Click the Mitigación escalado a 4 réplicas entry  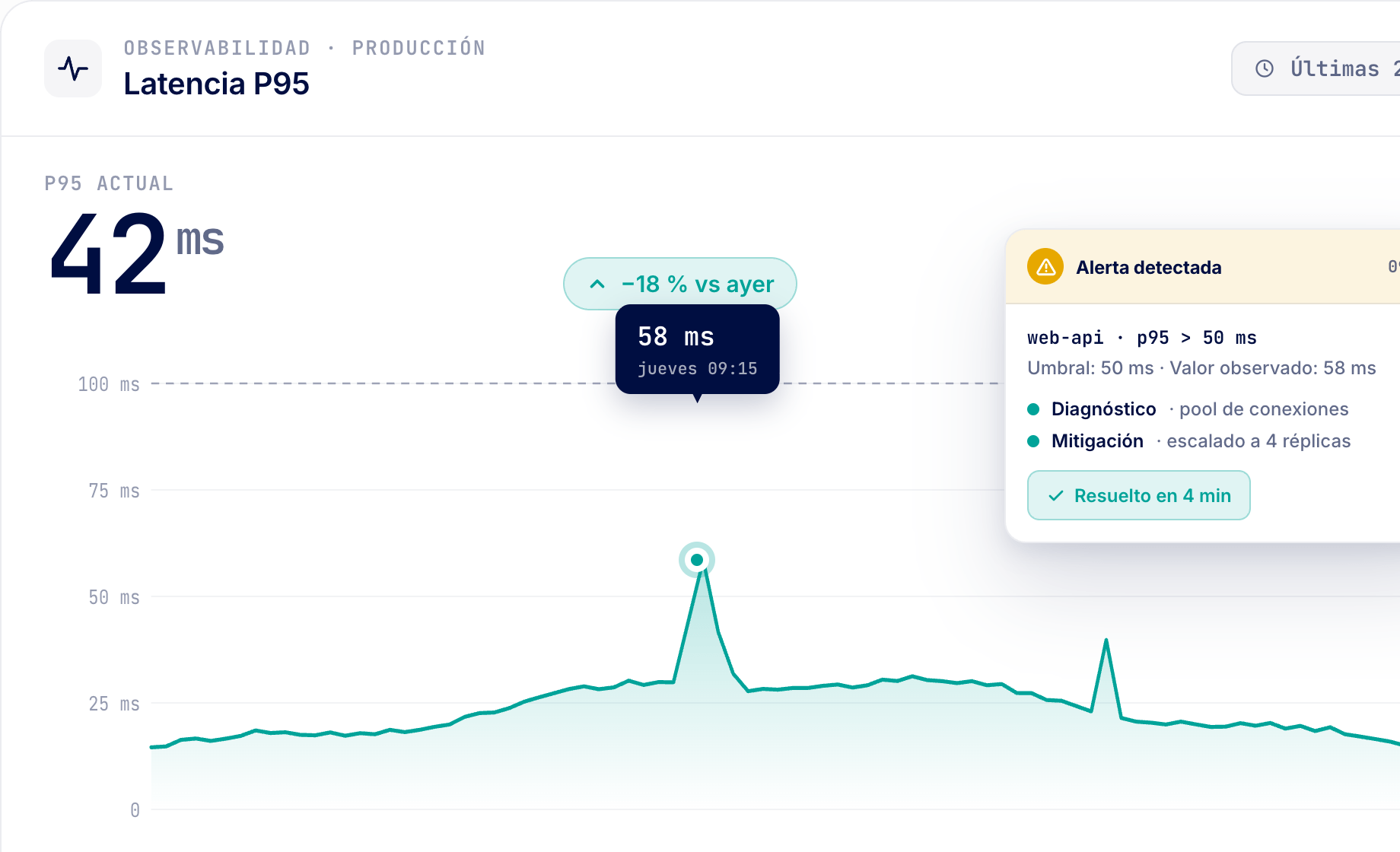click(1188, 441)
